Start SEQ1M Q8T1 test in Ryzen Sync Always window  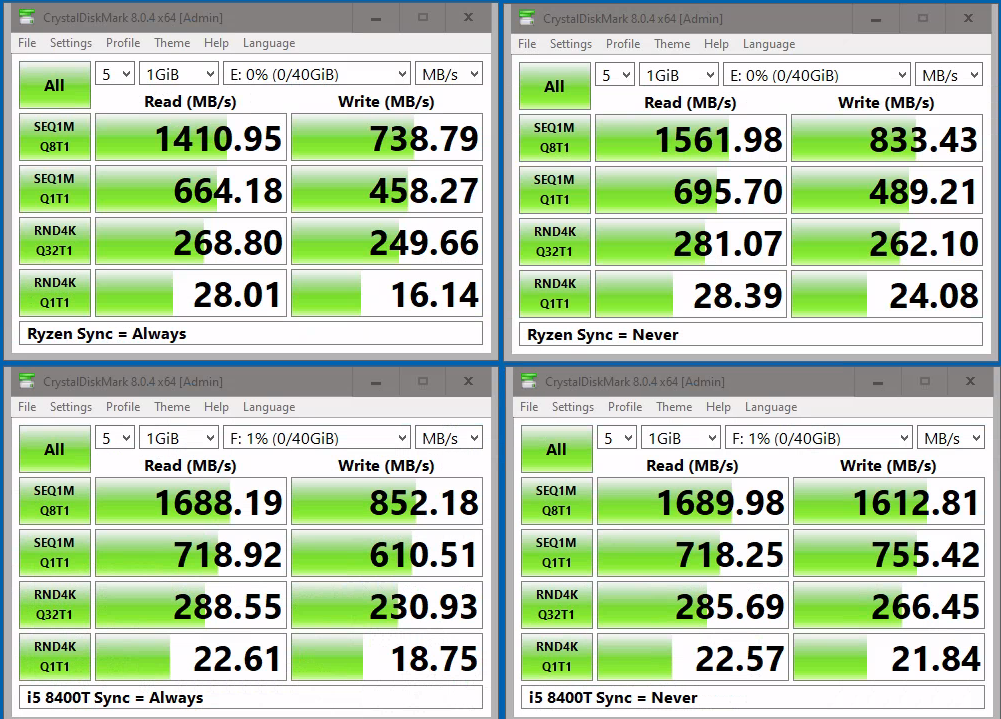[x=55, y=137]
